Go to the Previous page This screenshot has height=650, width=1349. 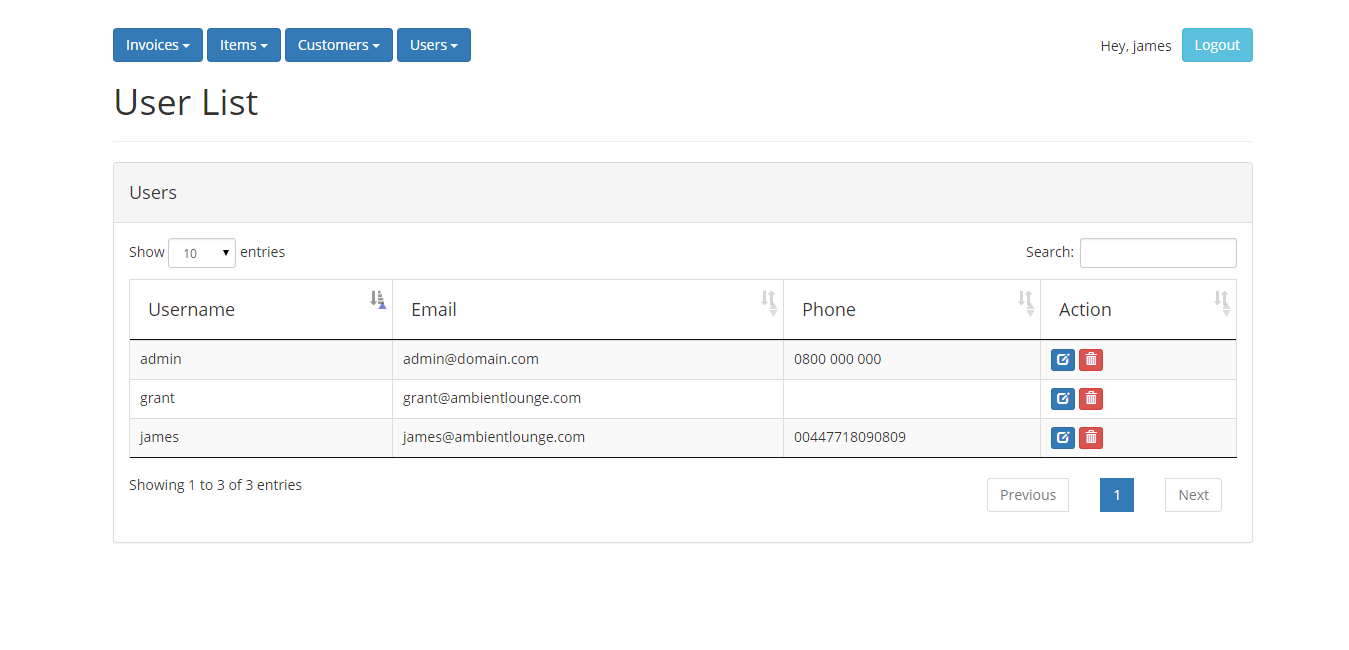coord(1028,495)
